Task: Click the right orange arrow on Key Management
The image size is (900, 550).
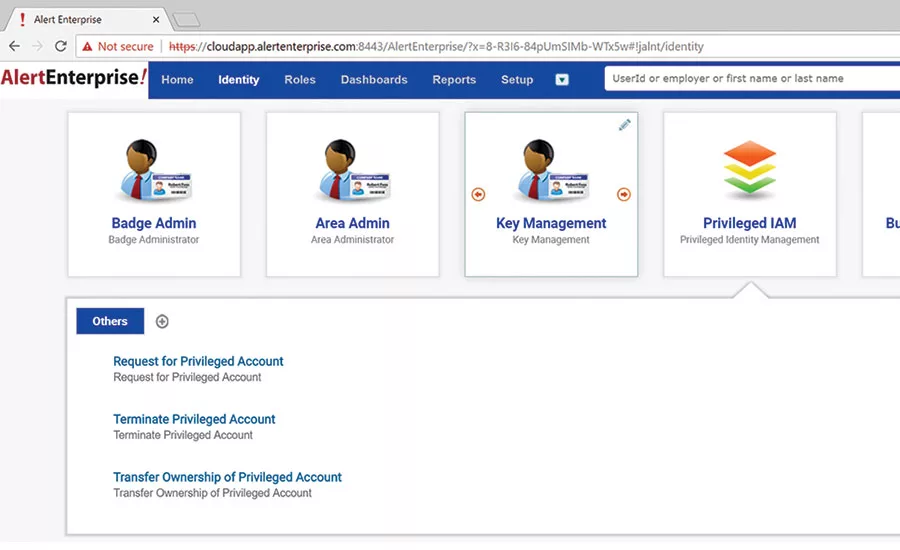Action: pyautogui.click(x=624, y=194)
